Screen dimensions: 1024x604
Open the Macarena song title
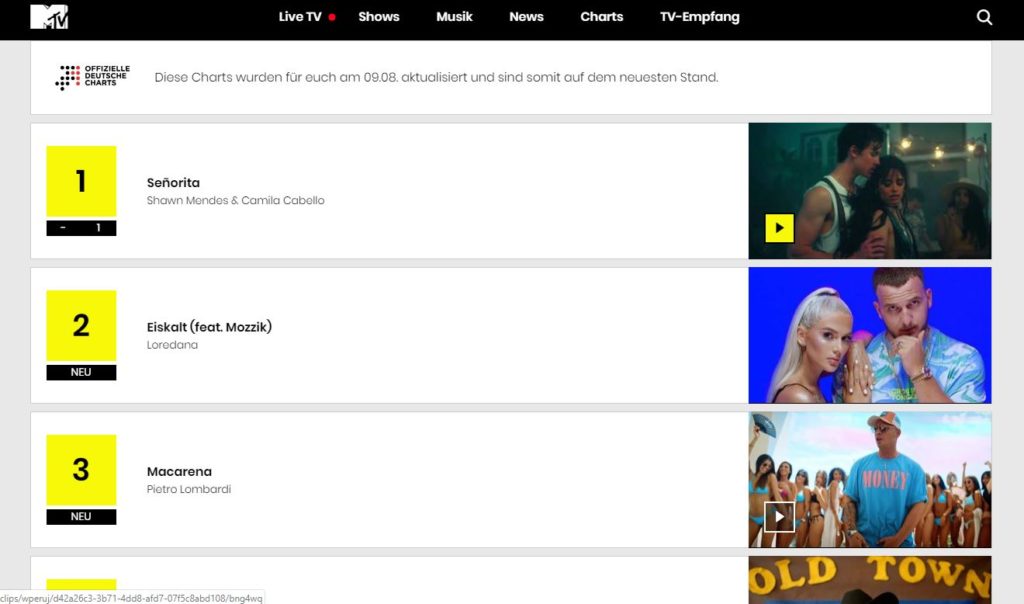click(179, 471)
